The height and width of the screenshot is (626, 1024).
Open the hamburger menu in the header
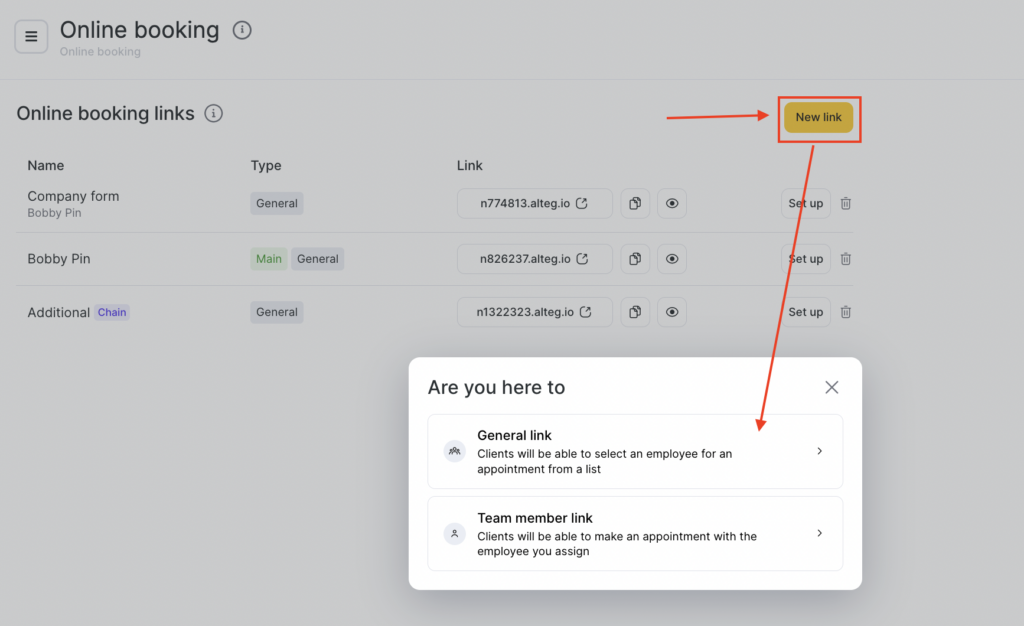point(31,37)
